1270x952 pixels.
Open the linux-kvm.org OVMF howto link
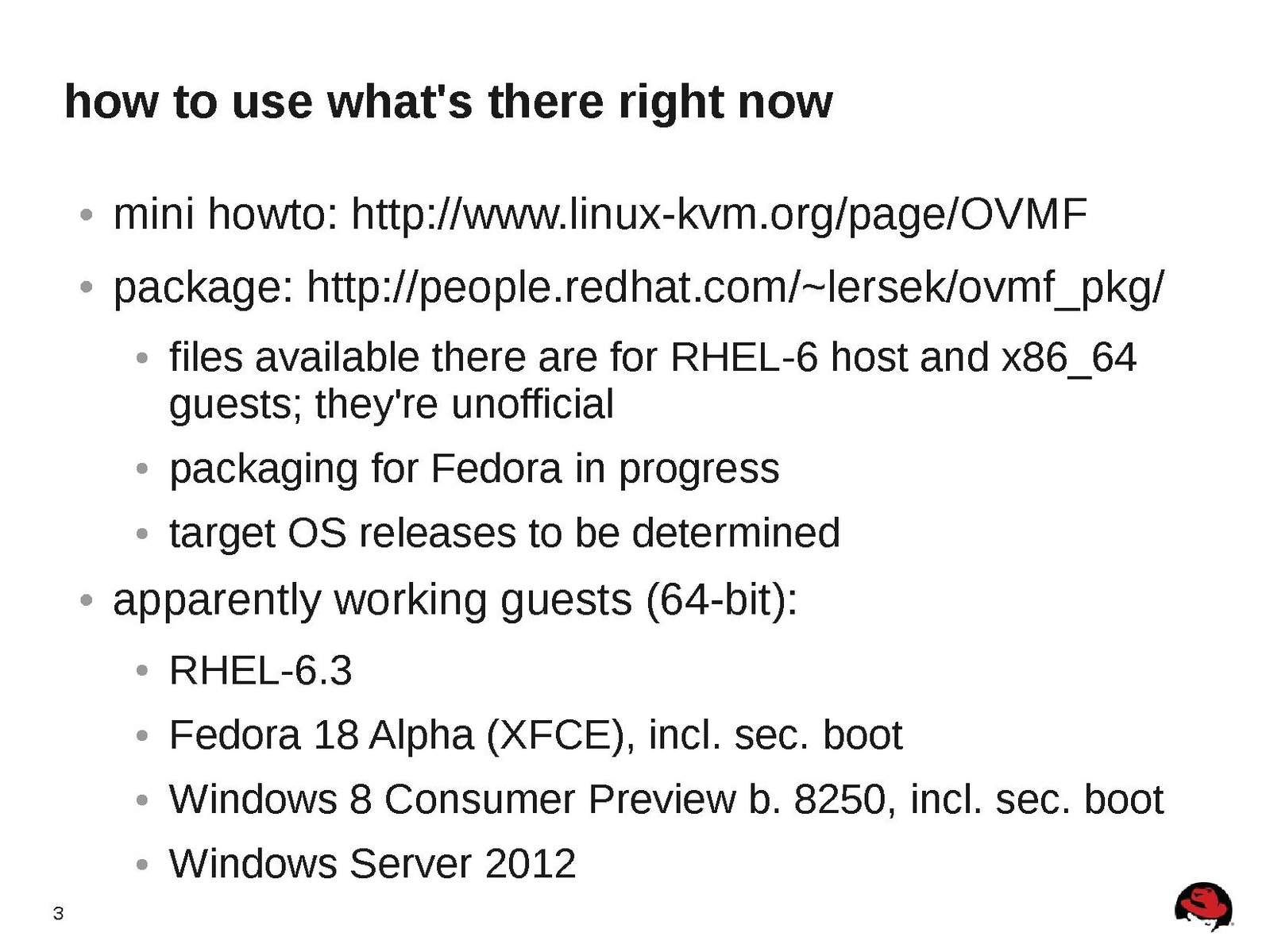pos(719,214)
